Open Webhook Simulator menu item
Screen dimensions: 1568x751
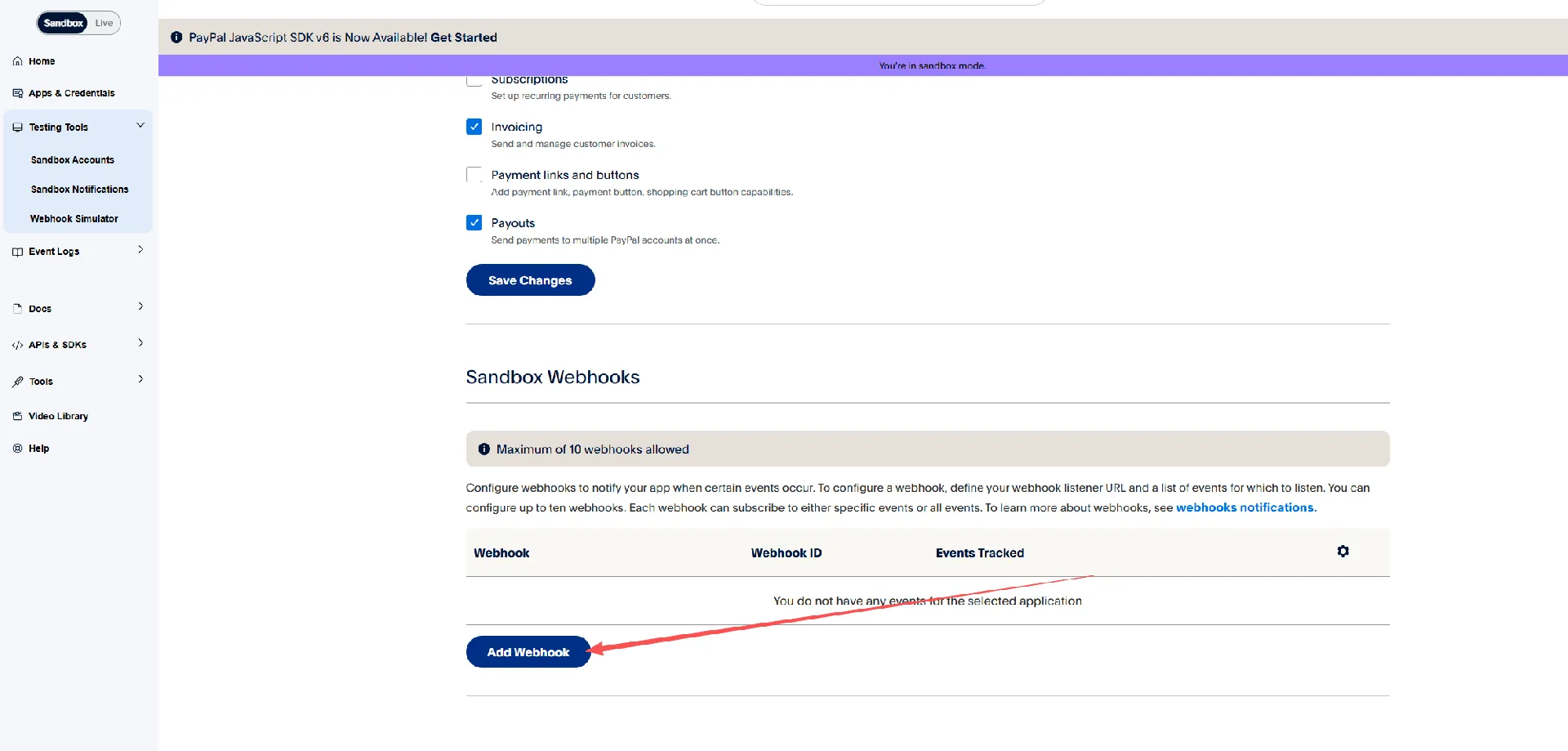(74, 219)
